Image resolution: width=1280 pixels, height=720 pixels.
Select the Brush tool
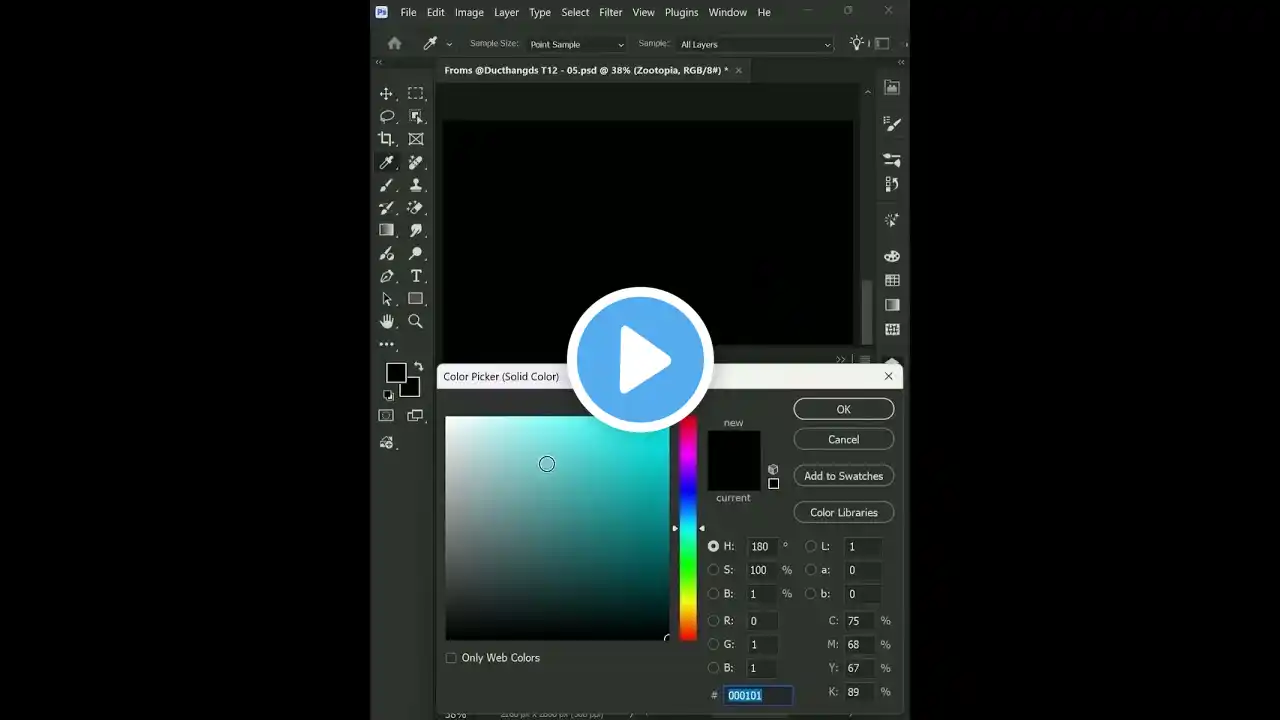[x=386, y=185]
